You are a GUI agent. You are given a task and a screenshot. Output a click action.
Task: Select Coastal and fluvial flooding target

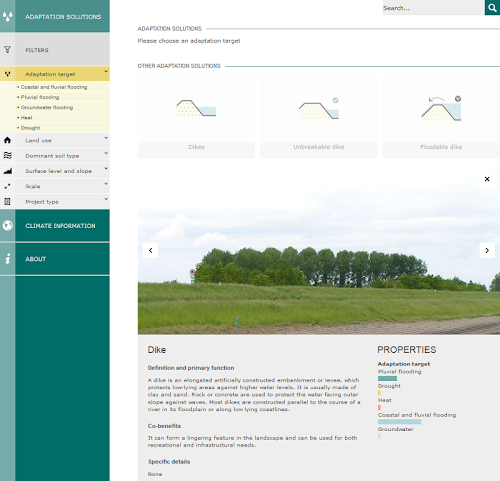click(54, 87)
